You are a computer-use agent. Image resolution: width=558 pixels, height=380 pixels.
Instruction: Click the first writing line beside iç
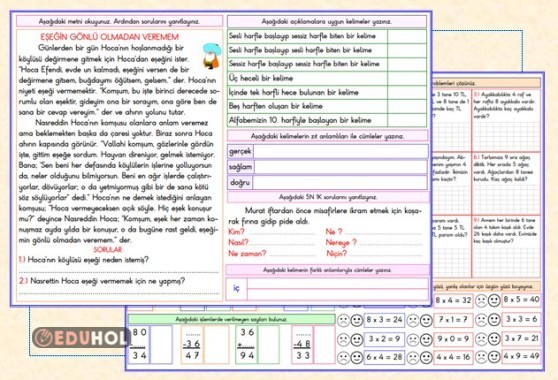338,284
